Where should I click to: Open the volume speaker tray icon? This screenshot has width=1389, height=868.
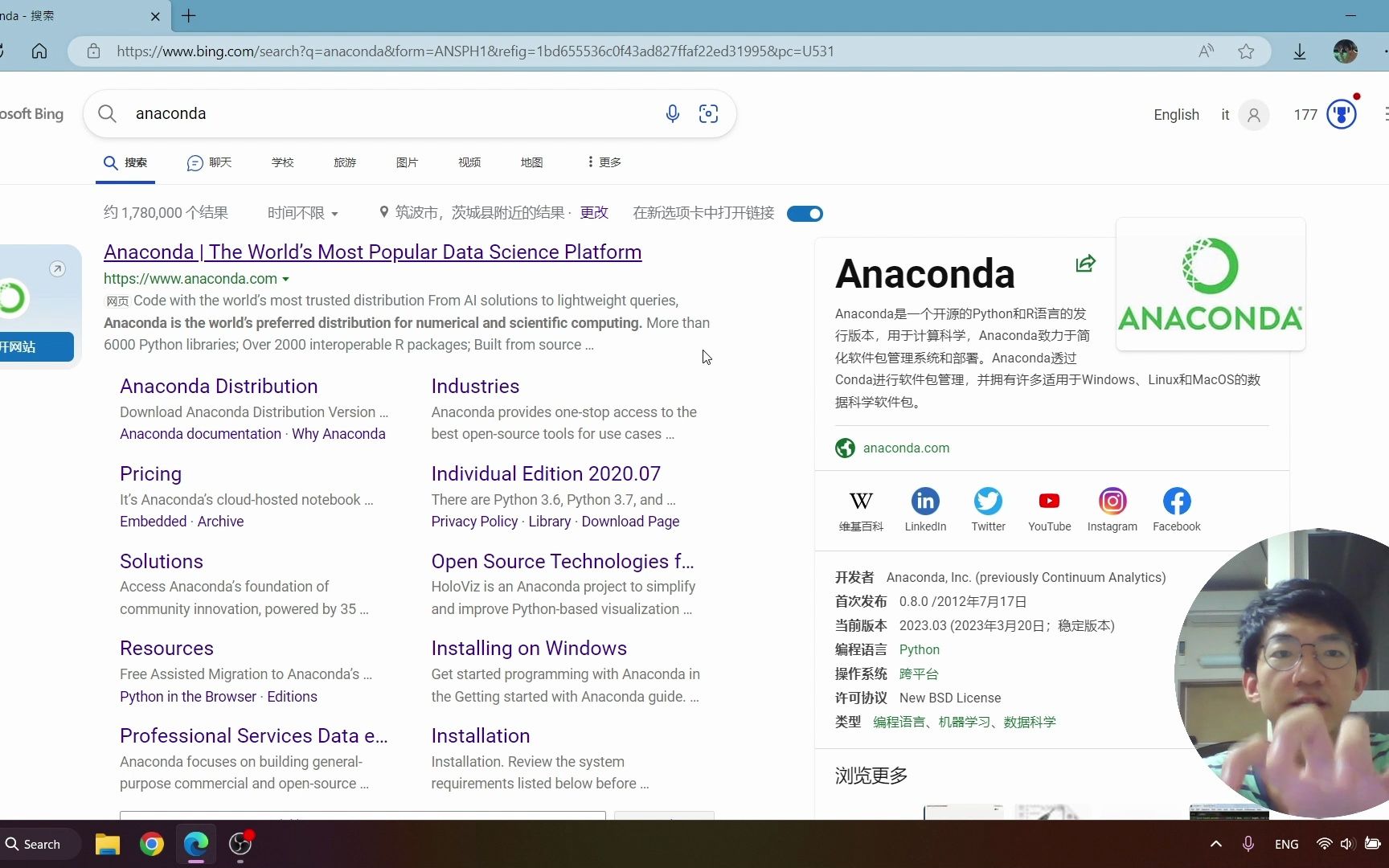pos(1347,844)
